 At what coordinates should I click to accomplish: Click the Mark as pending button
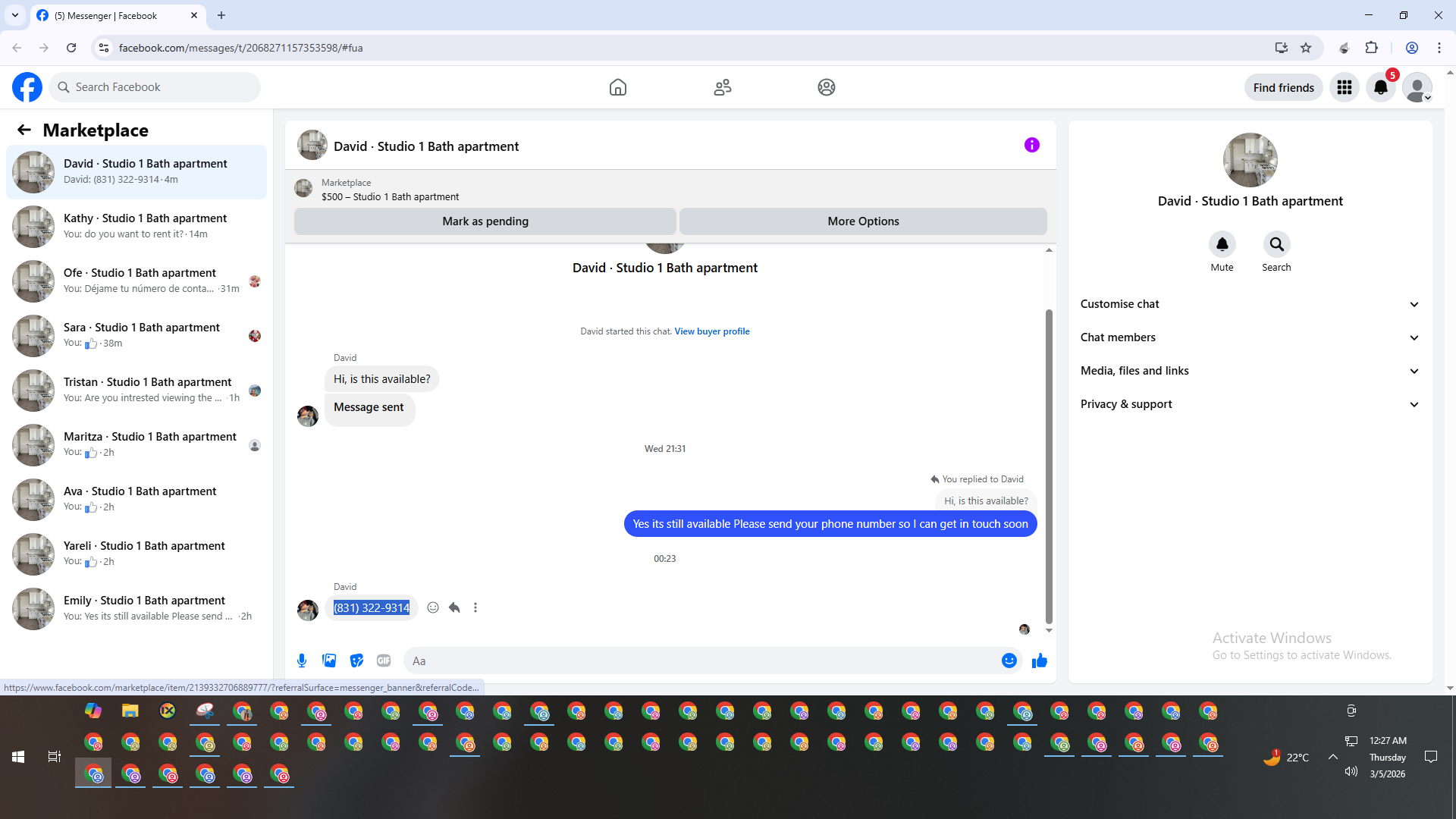pyautogui.click(x=485, y=221)
